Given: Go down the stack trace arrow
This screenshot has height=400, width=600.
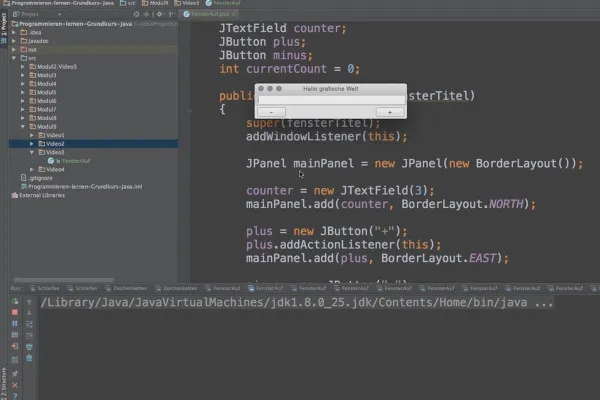Looking at the screenshot, I should (29, 313).
